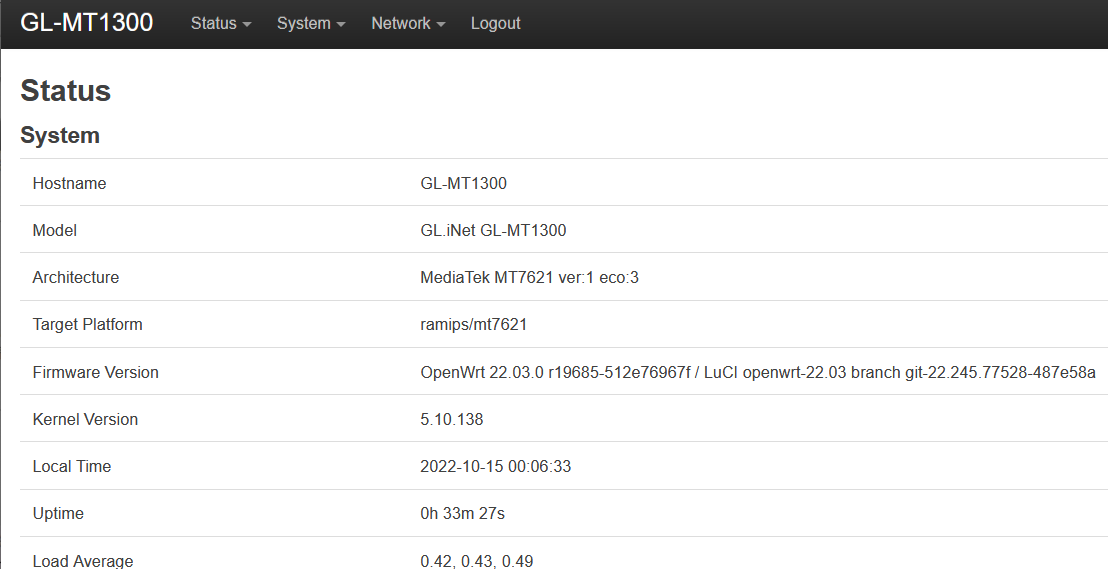Click the Logout link
Screen dimensions: 1108x569
495,23
